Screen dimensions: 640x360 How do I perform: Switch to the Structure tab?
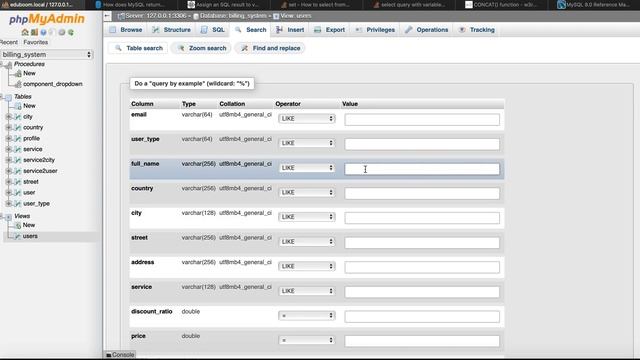pos(171,30)
